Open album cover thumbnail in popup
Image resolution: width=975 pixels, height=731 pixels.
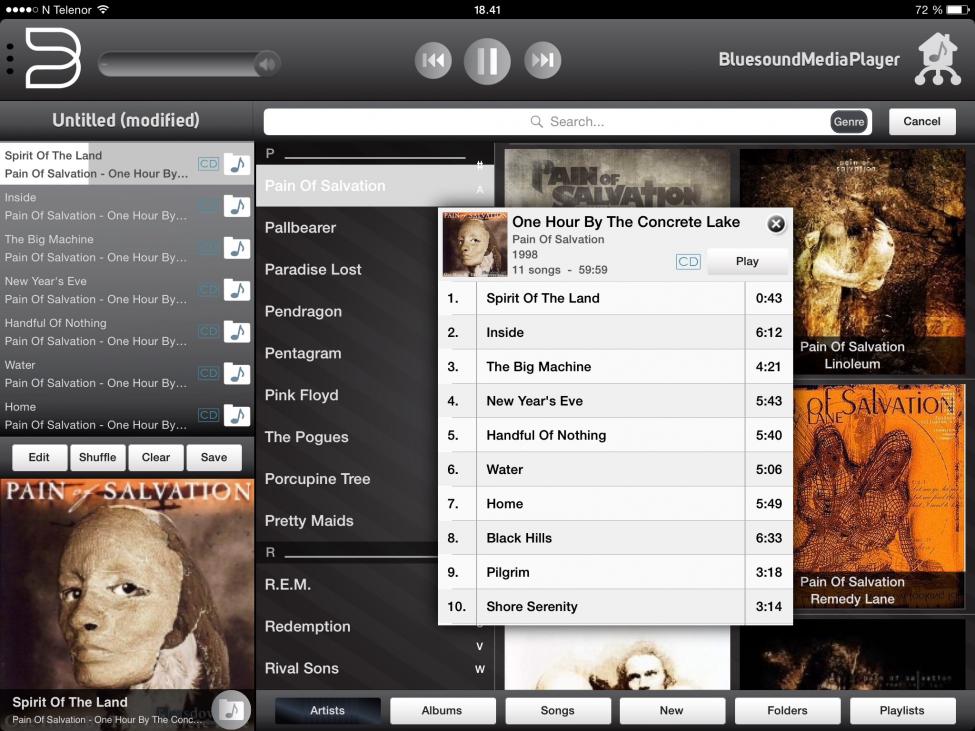pos(474,244)
